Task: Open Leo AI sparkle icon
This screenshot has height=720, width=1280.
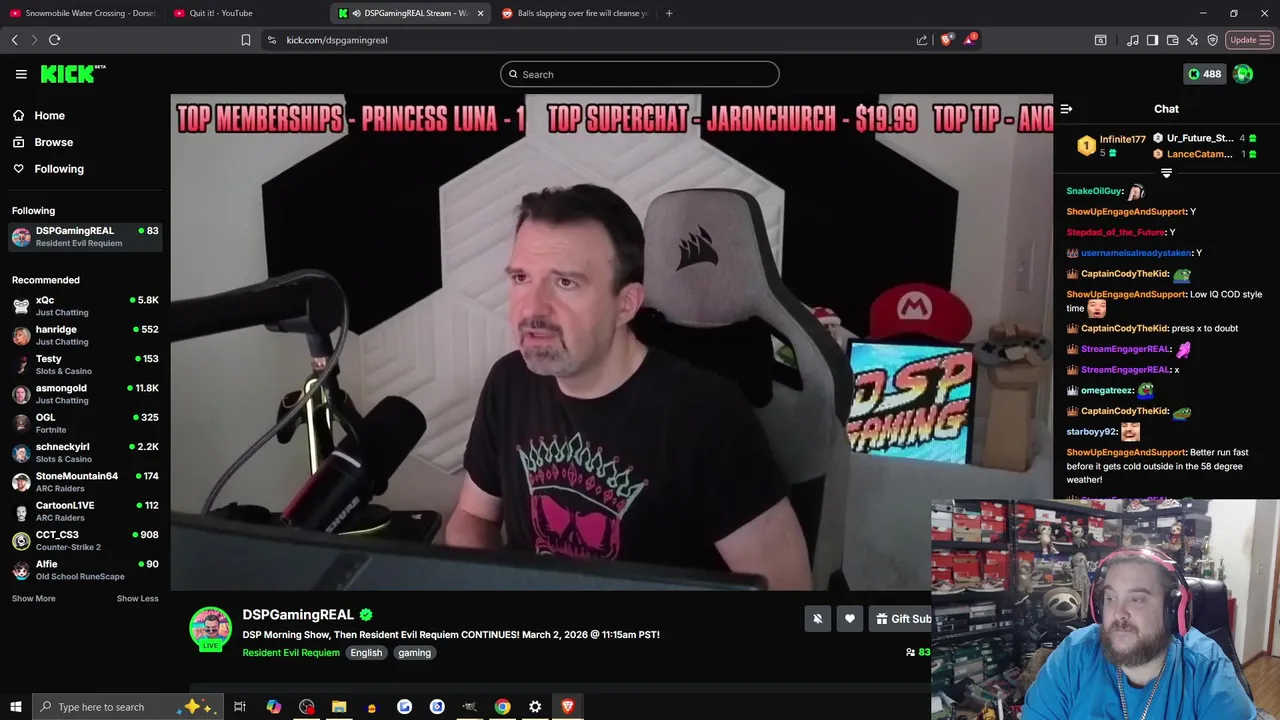Action: (x=1192, y=40)
